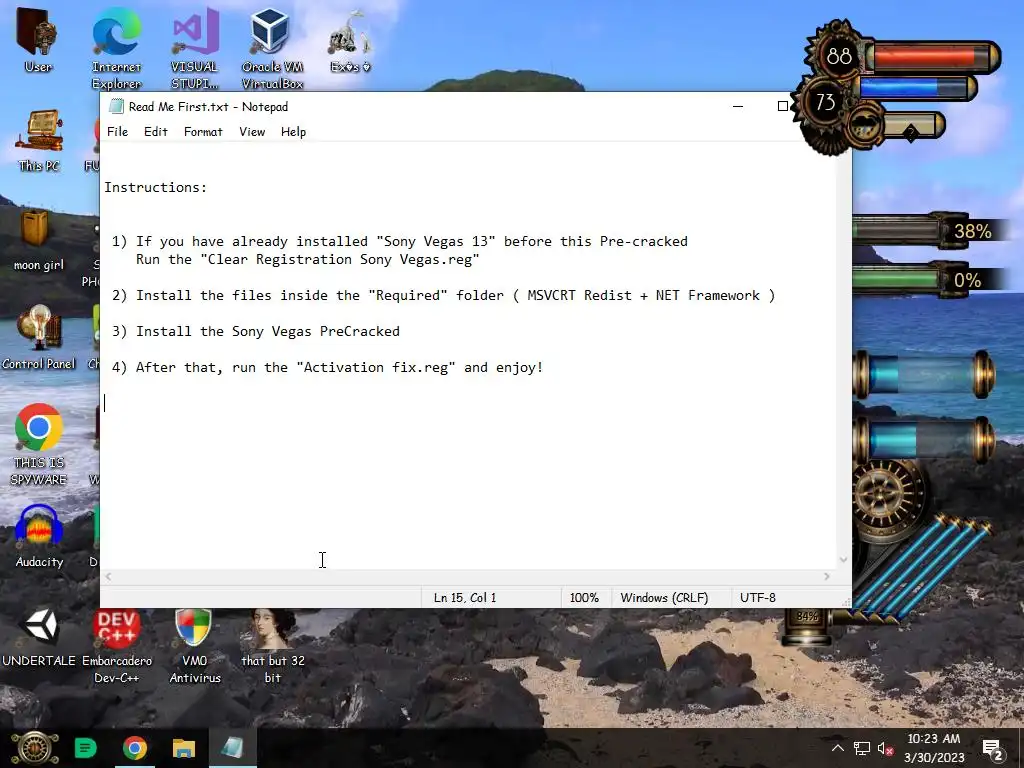Launch Audacity from the desktop

[x=39, y=536]
